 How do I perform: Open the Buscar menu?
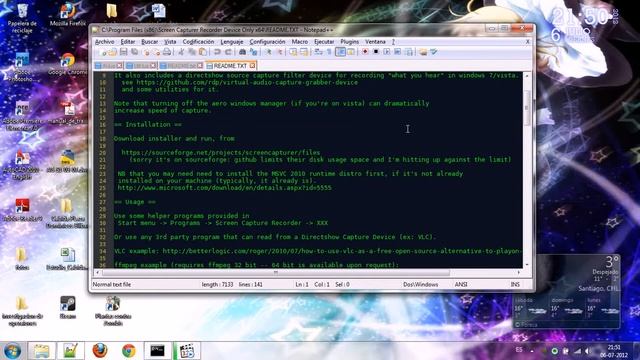149,42
